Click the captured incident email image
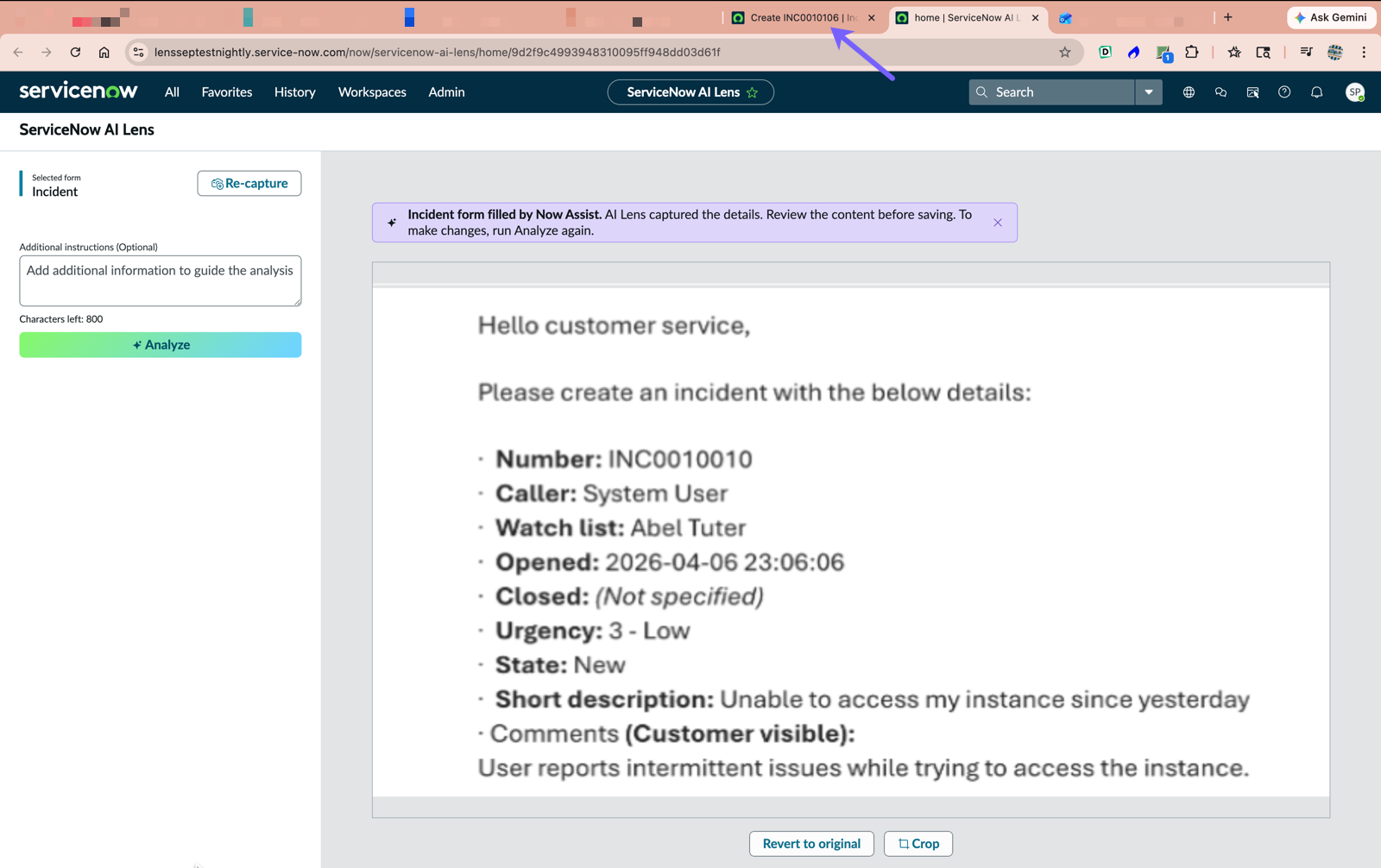Viewport: 1381px width, 868px height. [x=851, y=542]
